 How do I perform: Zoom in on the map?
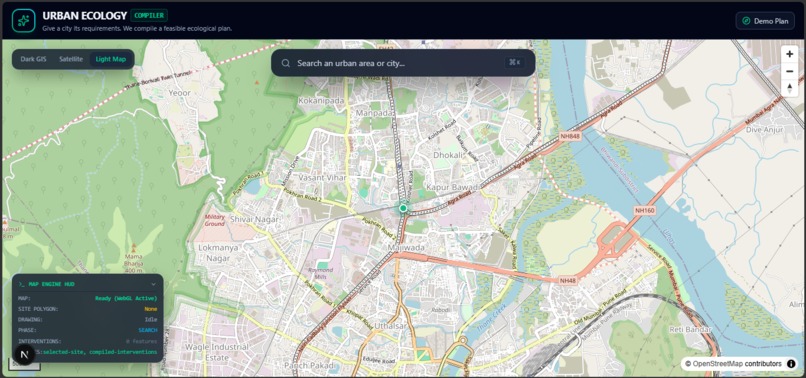[790, 54]
